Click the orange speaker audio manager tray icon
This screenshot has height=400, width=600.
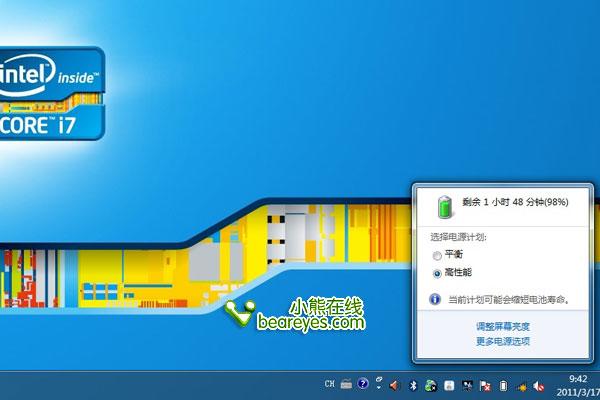point(395,385)
